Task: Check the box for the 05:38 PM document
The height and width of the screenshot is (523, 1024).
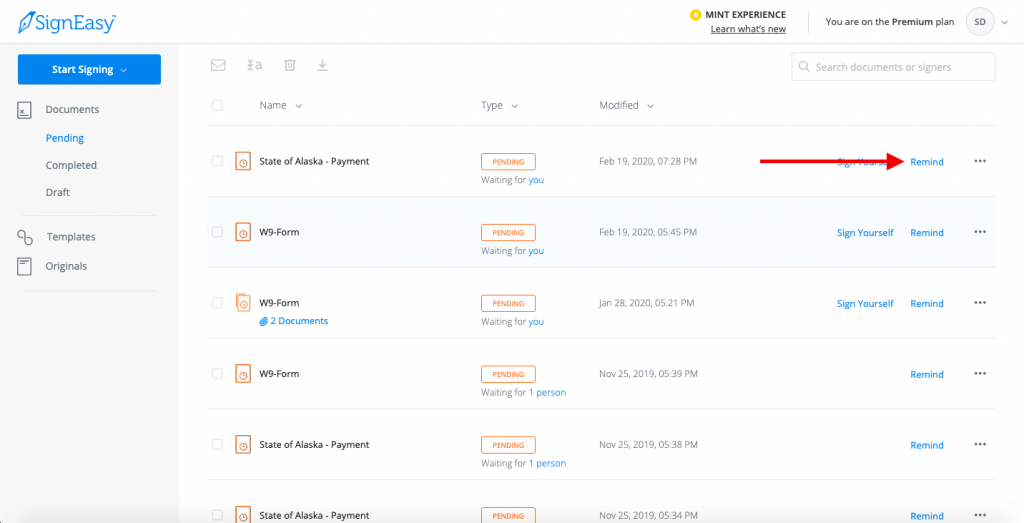Action: [x=217, y=445]
